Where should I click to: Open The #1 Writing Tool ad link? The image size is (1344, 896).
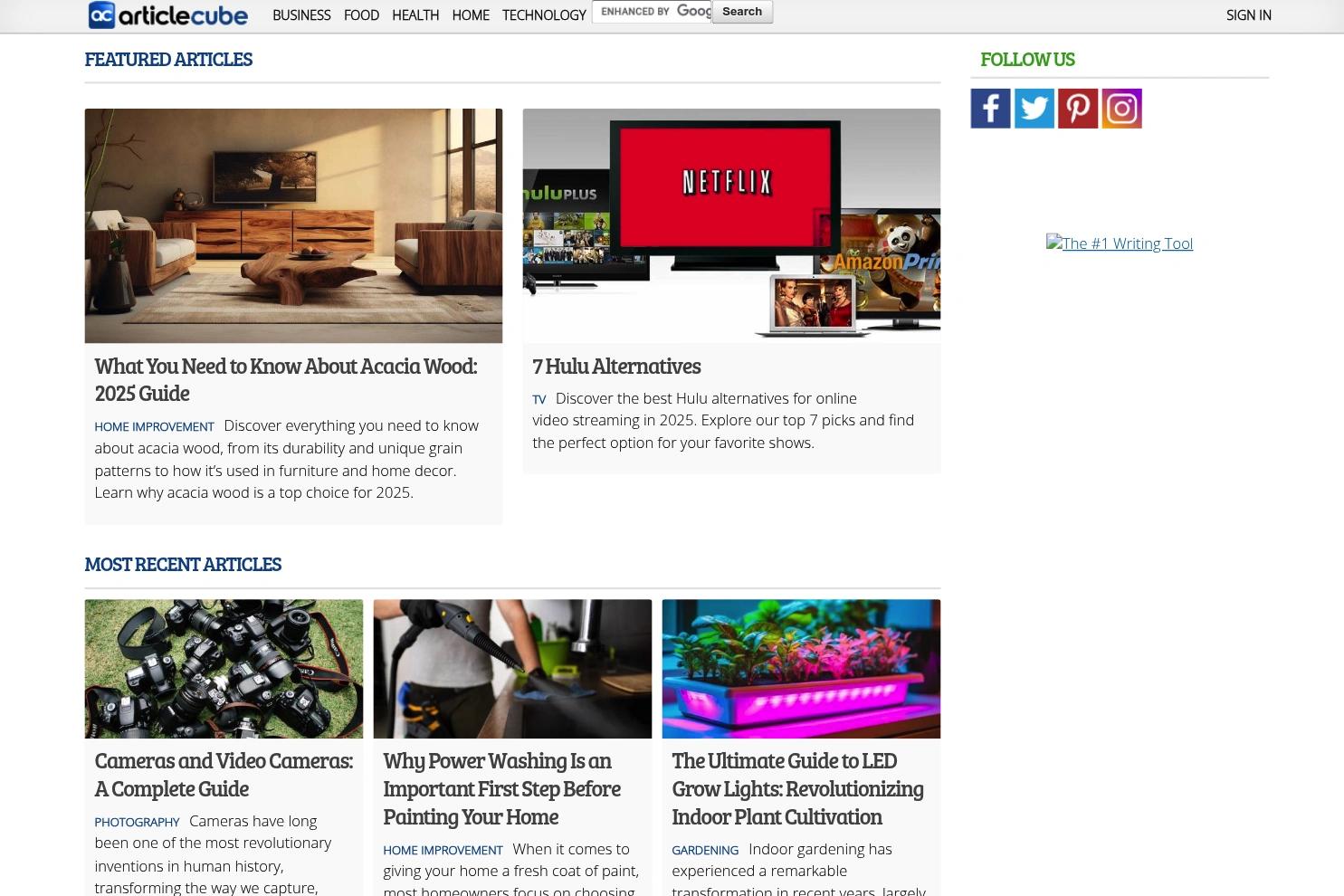click(1120, 243)
